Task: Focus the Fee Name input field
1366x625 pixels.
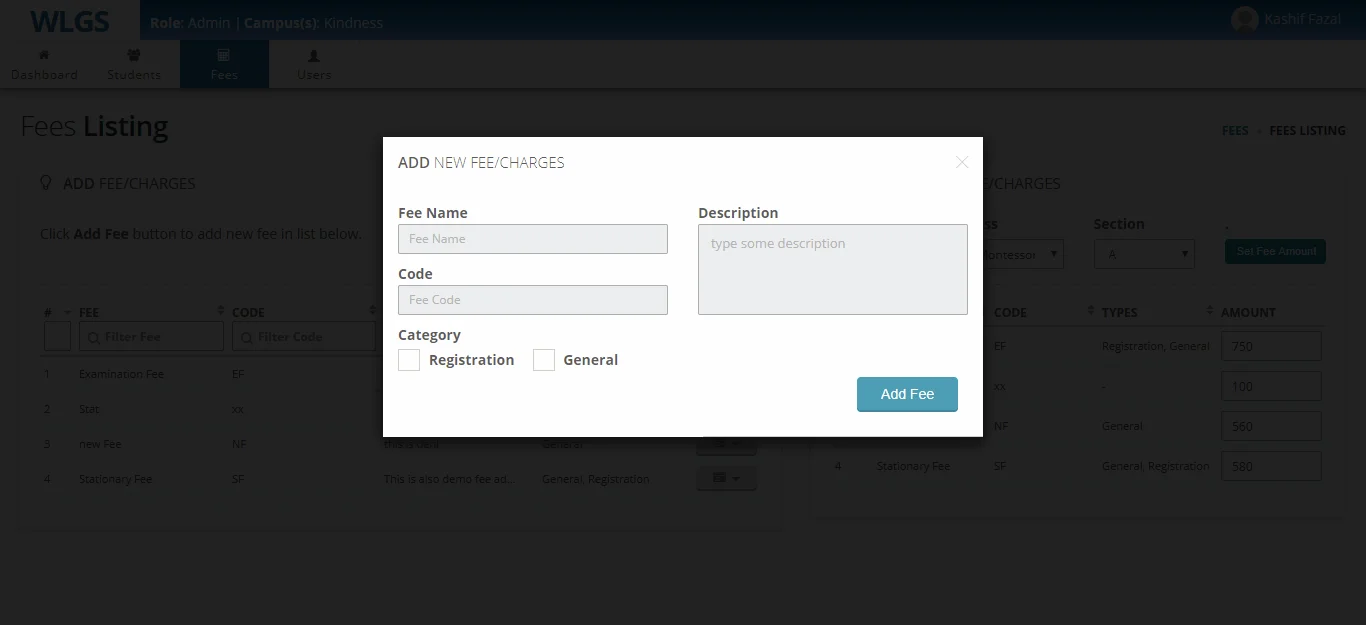Action: click(x=533, y=239)
